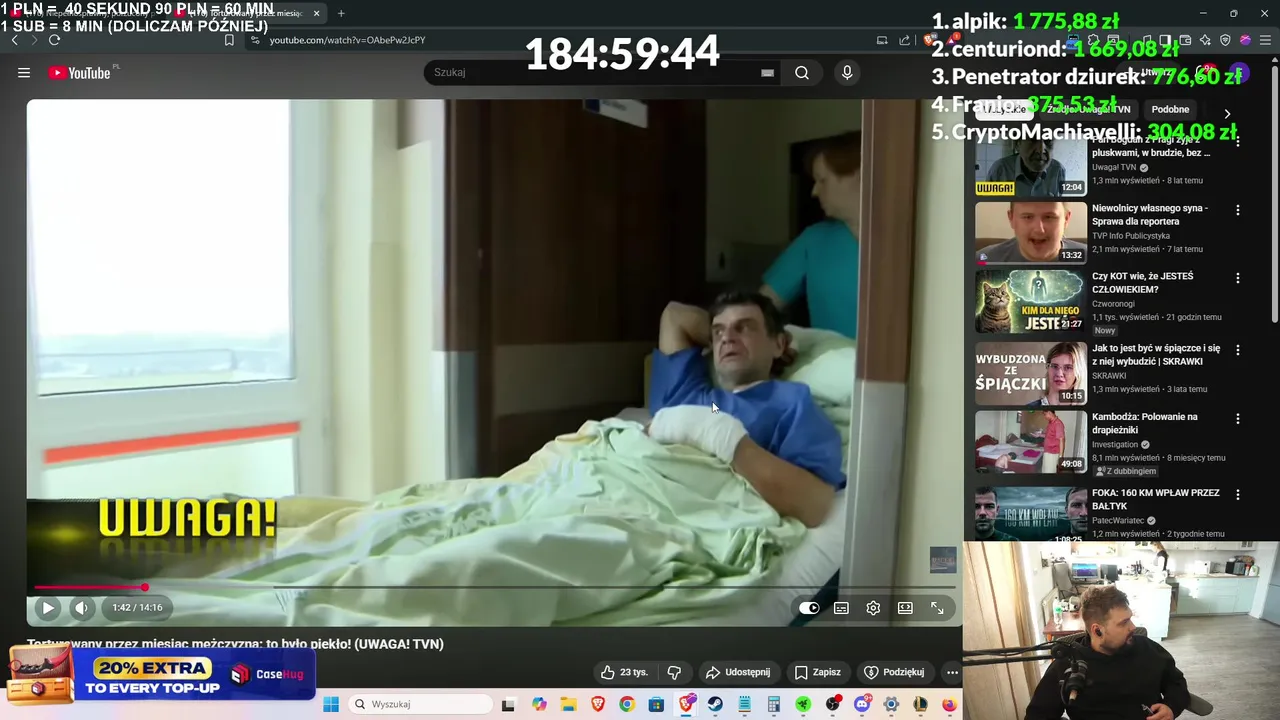Switch the player to theater mode

coord(905,608)
